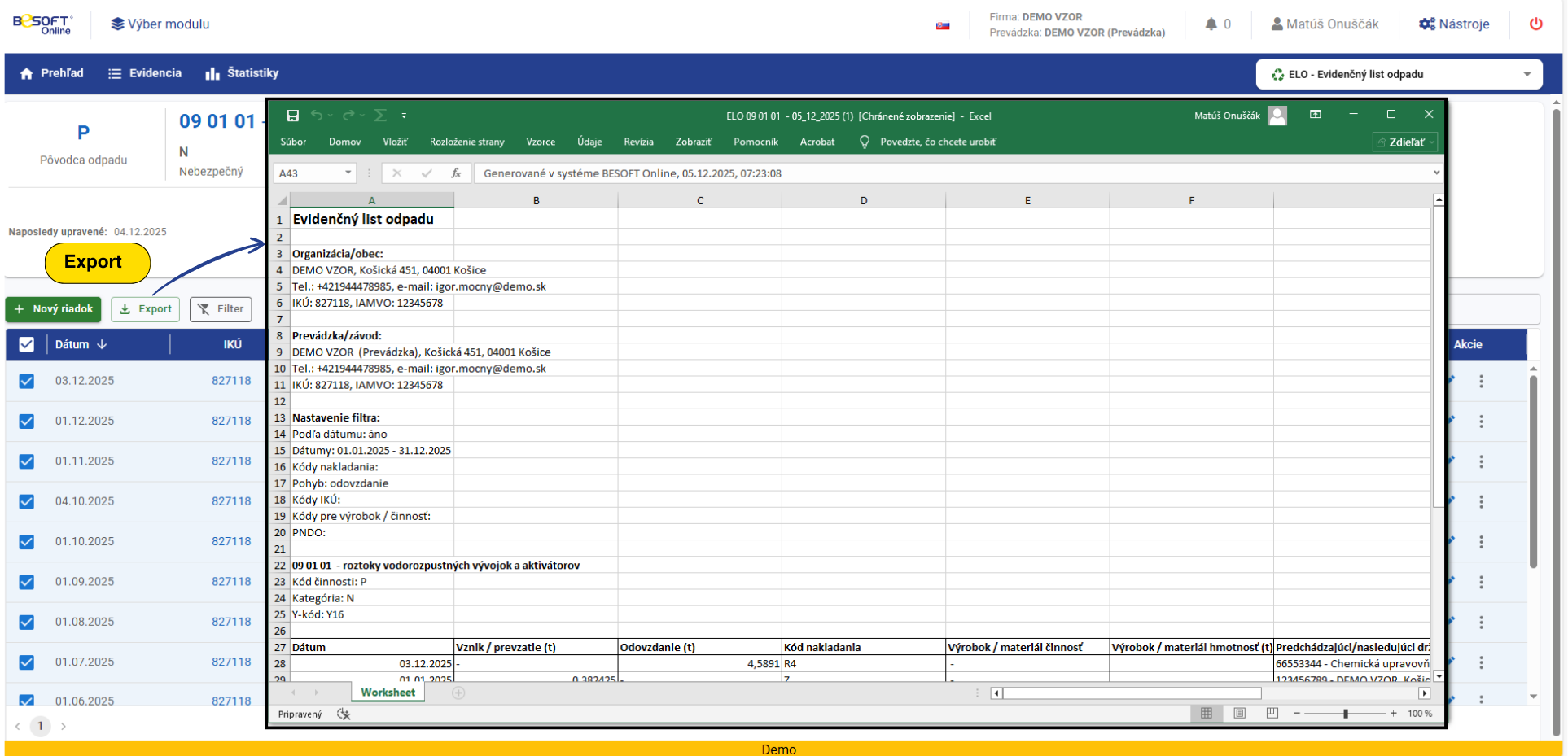Click the notification bell icon

(1211, 24)
